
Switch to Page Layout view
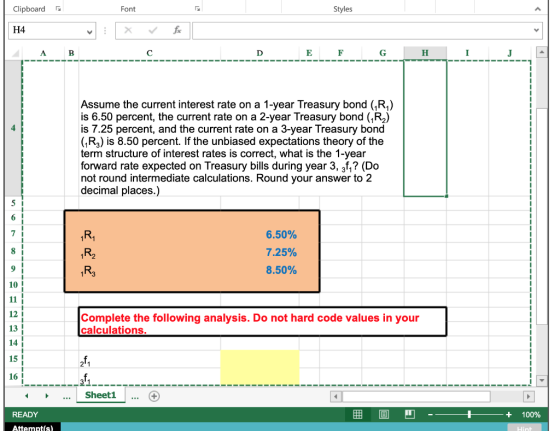point(384,414)
